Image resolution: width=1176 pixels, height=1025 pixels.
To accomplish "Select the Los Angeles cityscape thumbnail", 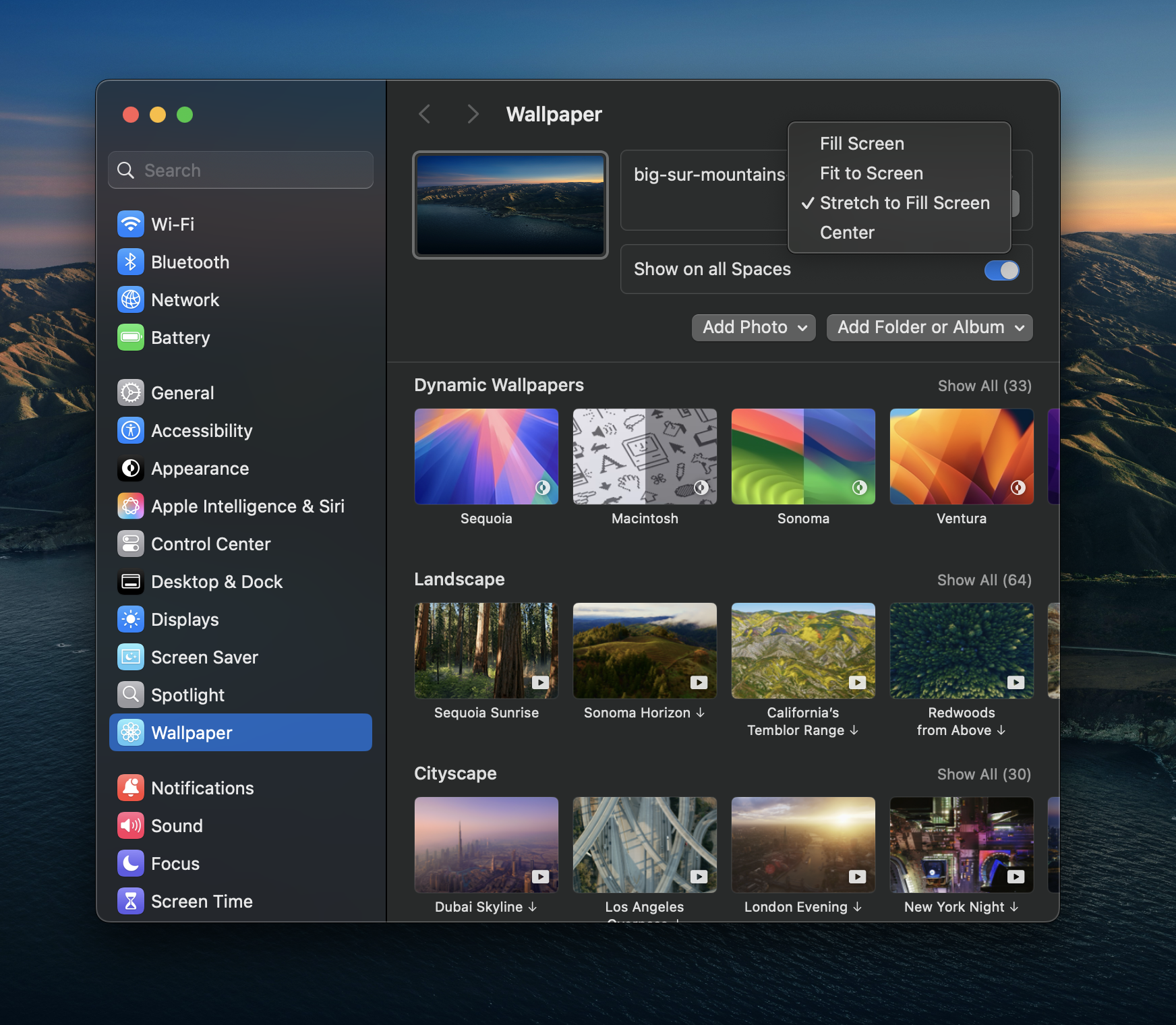I will coord(645,845).
